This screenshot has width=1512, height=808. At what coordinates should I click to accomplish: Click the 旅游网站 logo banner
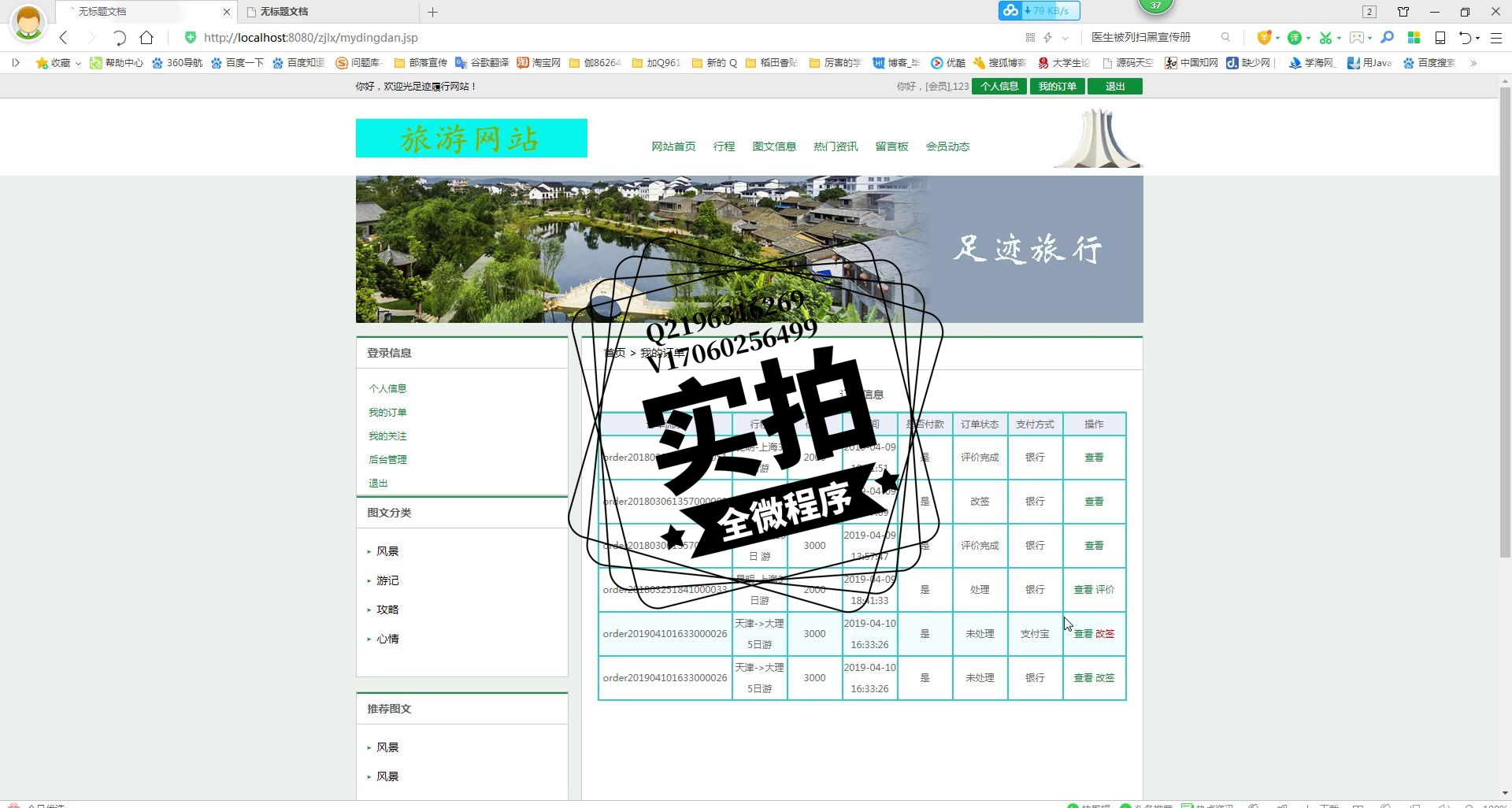pyautogui.click(x=472, y=138)
